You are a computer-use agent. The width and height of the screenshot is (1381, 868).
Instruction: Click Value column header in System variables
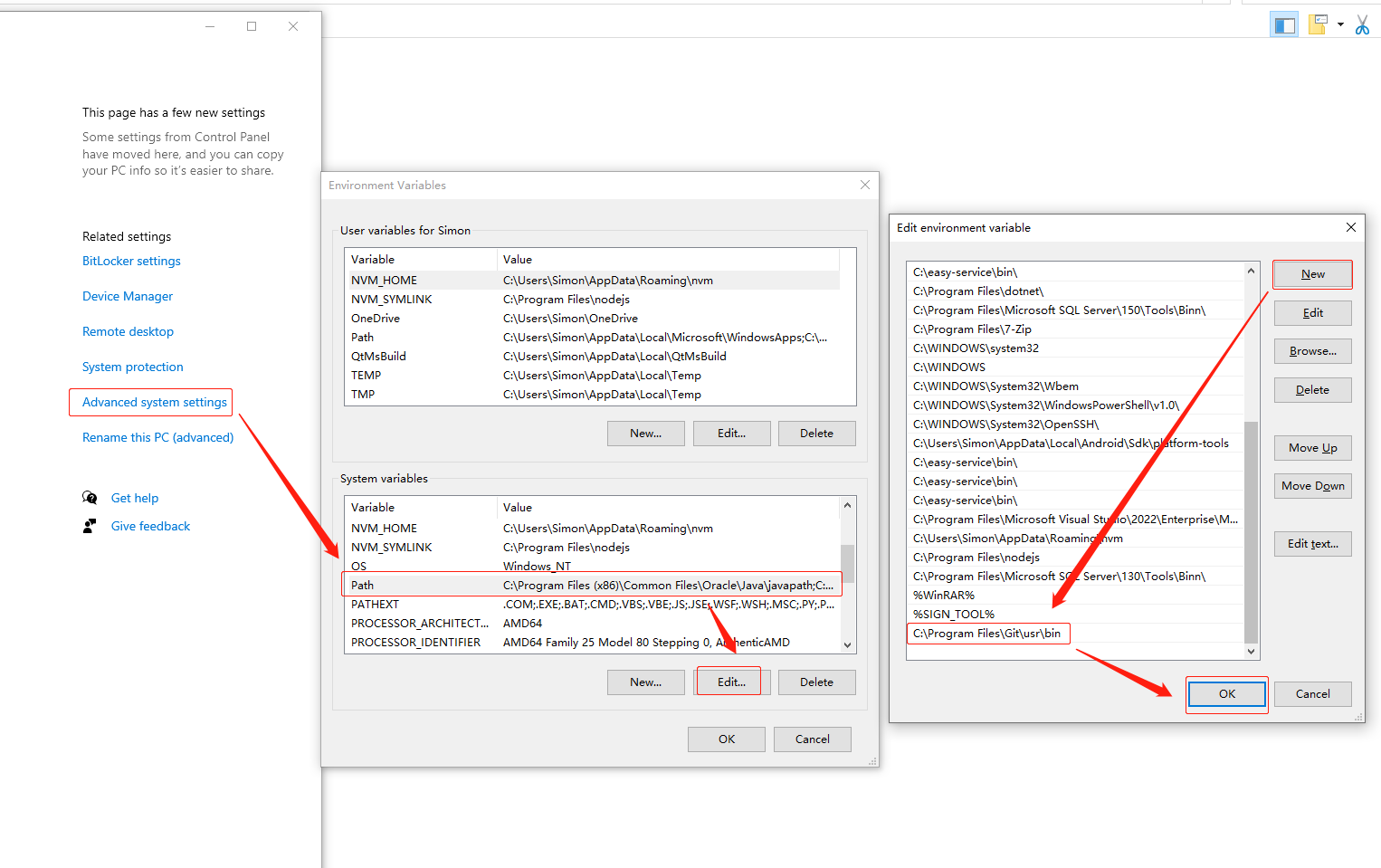[x=669, y=508]
